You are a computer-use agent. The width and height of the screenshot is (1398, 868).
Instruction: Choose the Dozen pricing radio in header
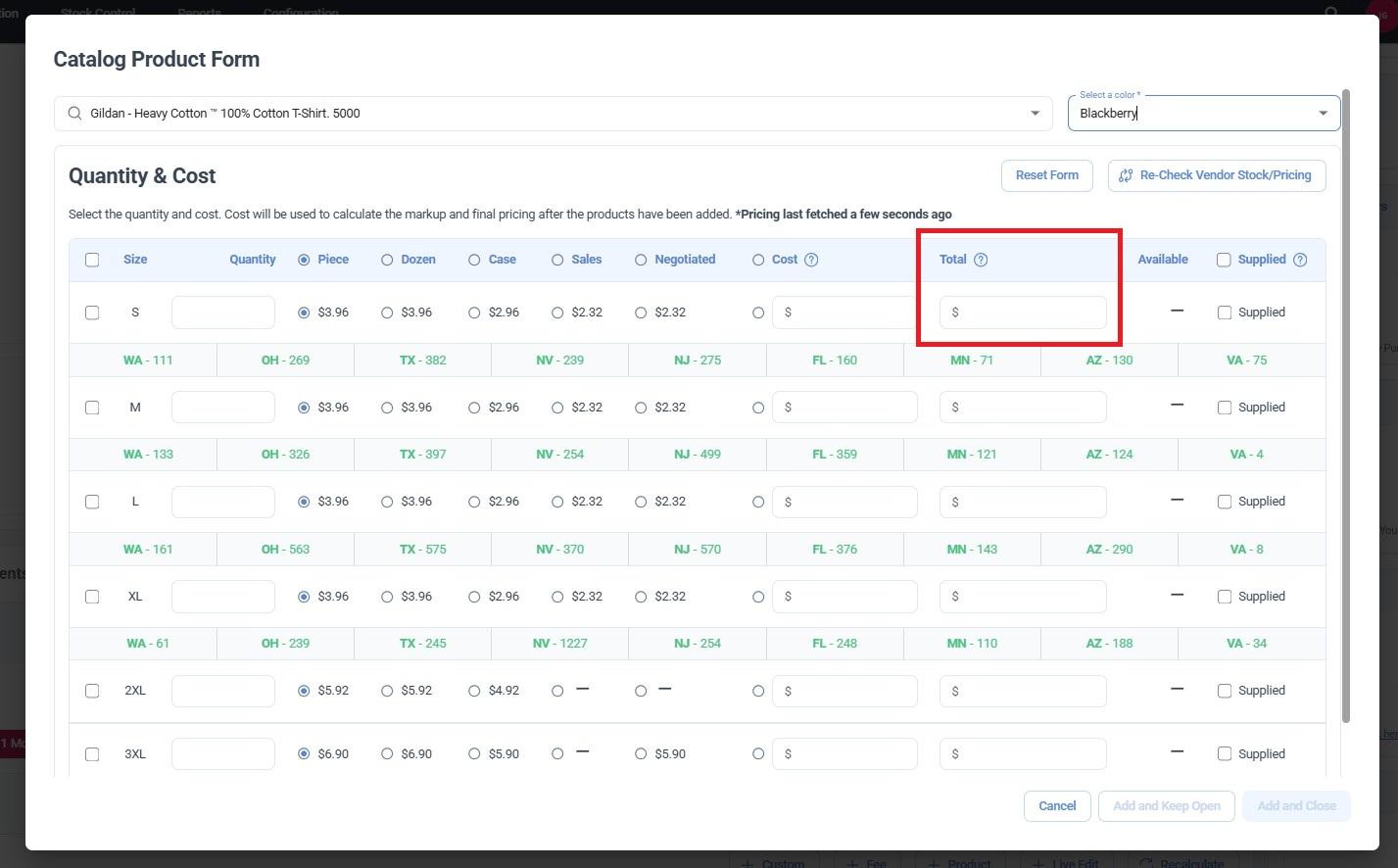387,260
